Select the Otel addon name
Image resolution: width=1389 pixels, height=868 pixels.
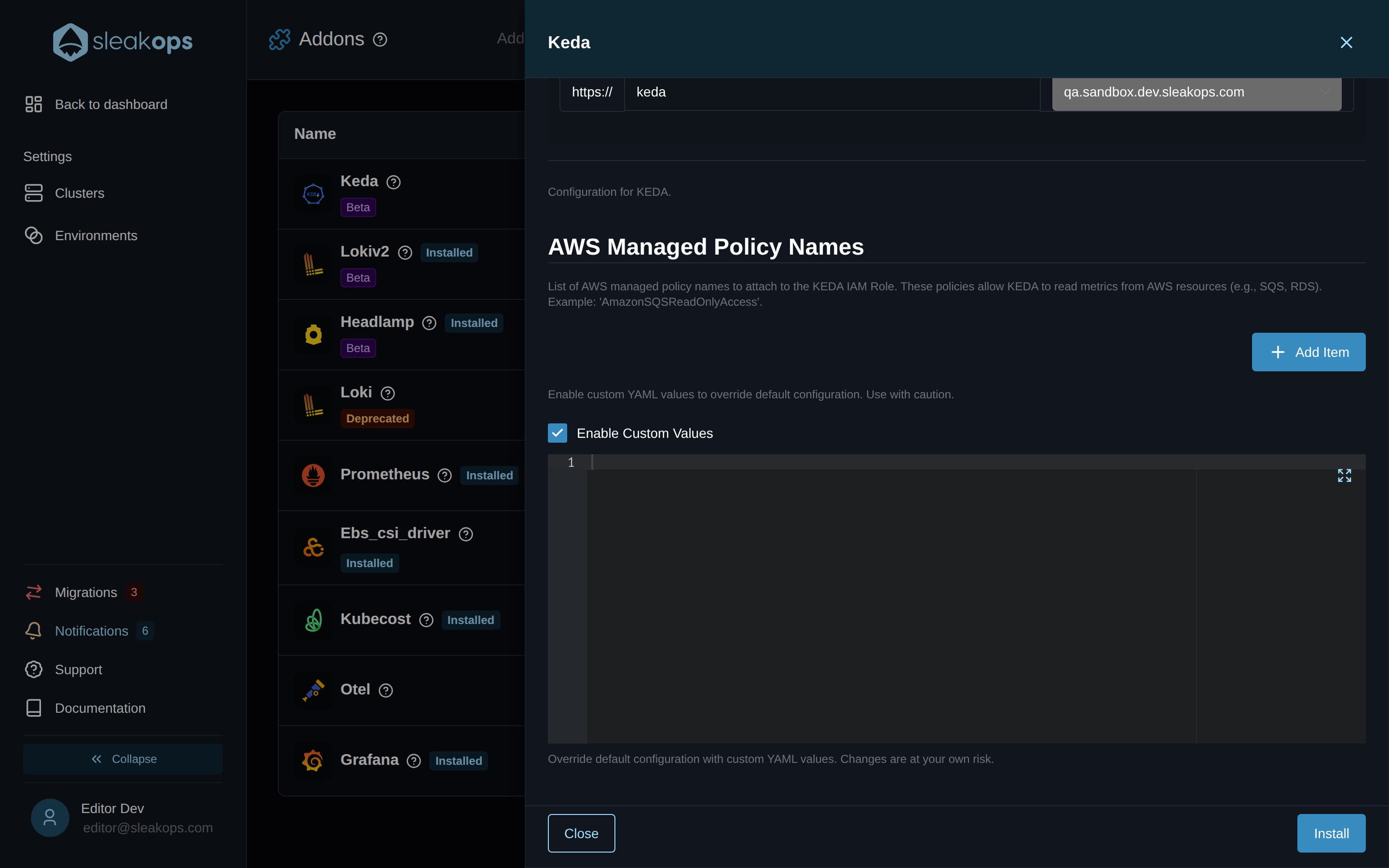[355, 690]
